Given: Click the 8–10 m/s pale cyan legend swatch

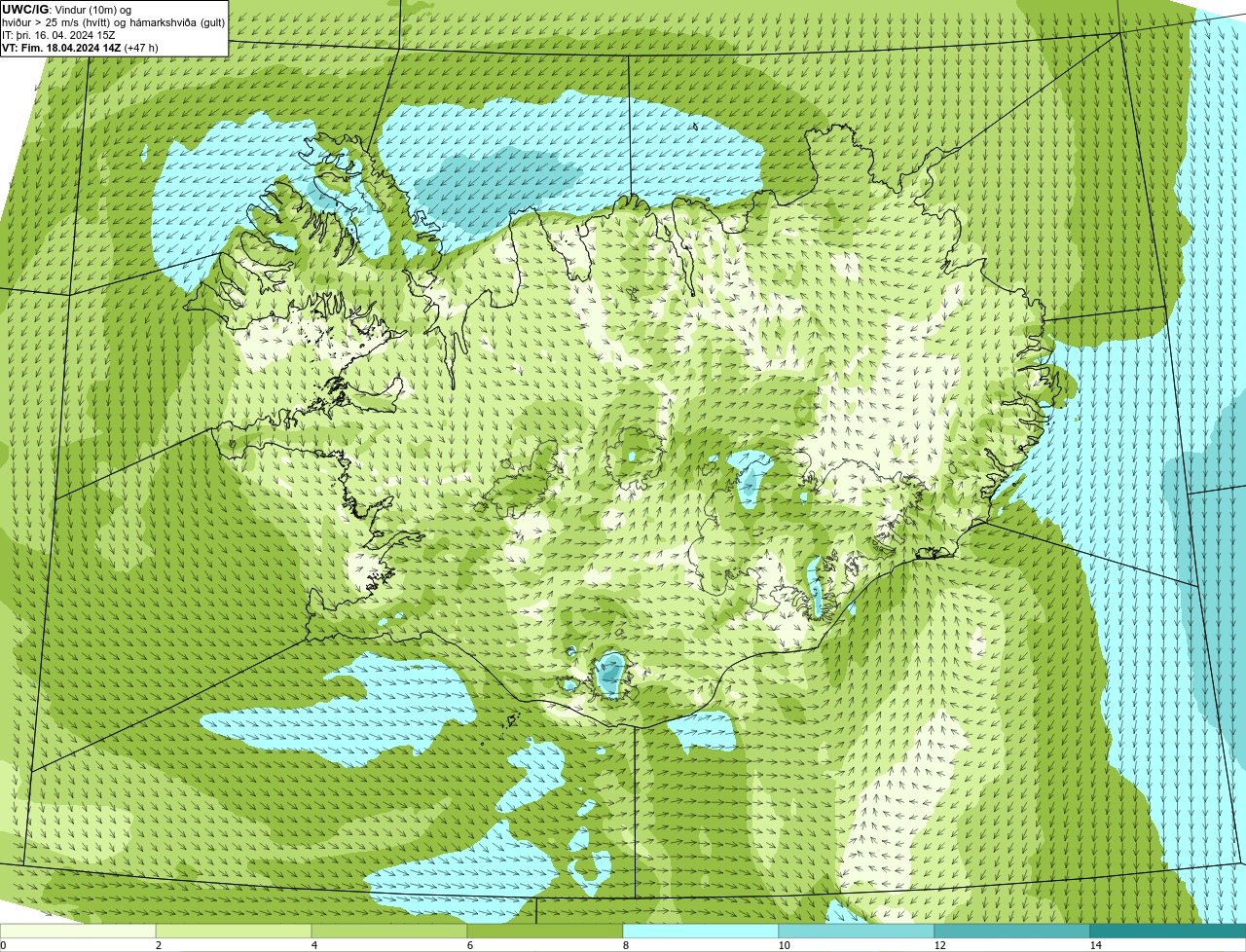Looking at the screenshot, I should [x=701, y=931].
